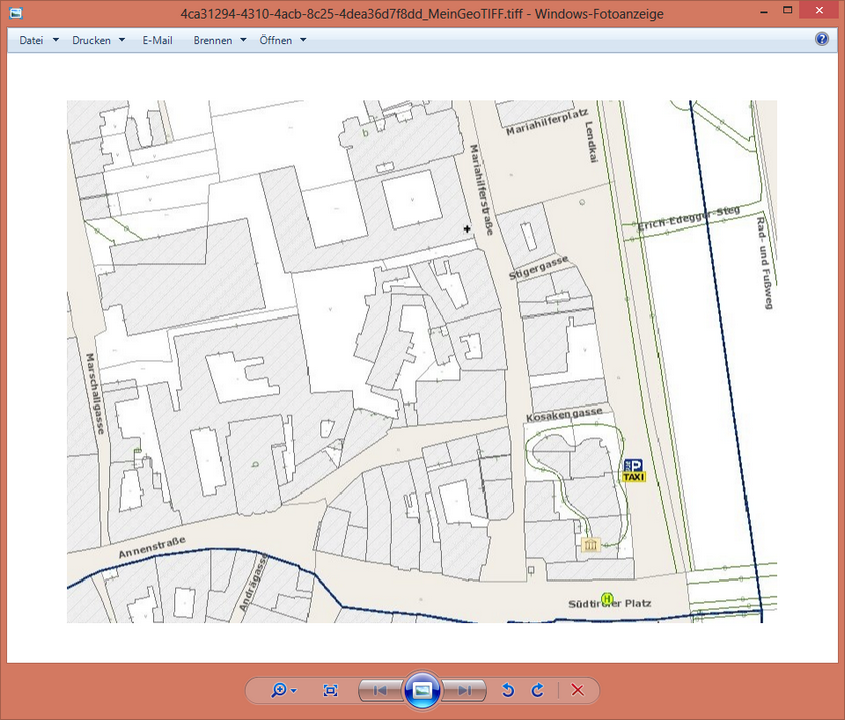The width and height of the screenshot is (845, 720).
Task: Click the museum building icon on the map
Action: click(x=590, y=545)
